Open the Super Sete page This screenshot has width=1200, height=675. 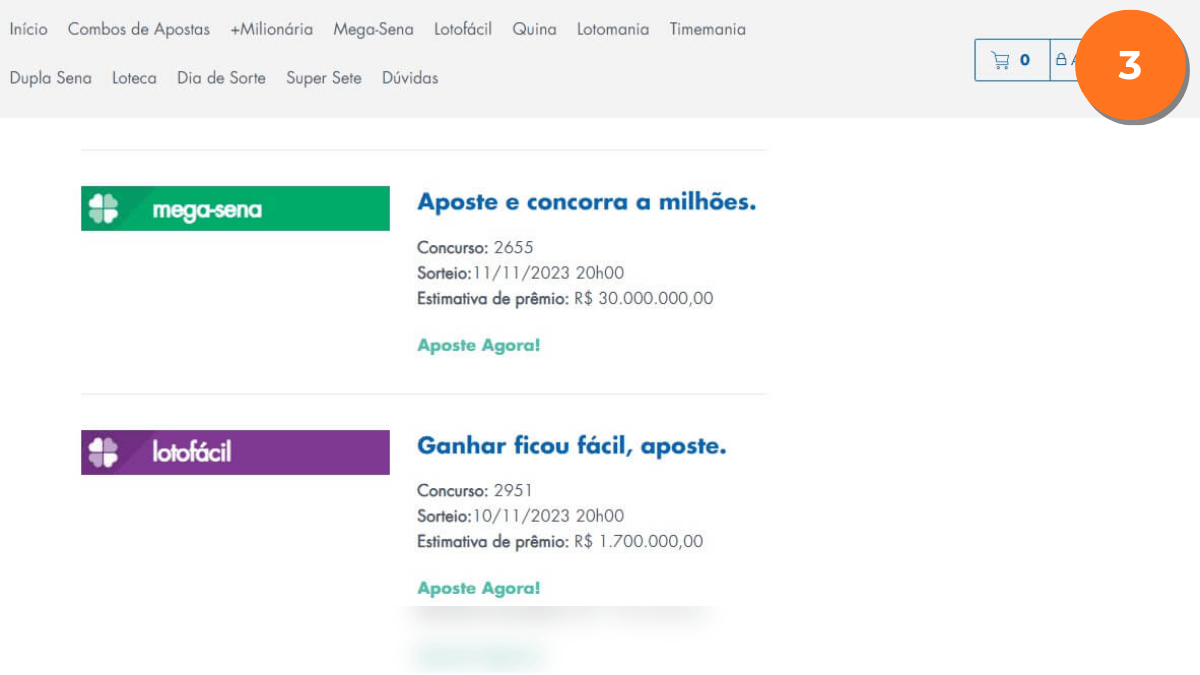[324, 78]
